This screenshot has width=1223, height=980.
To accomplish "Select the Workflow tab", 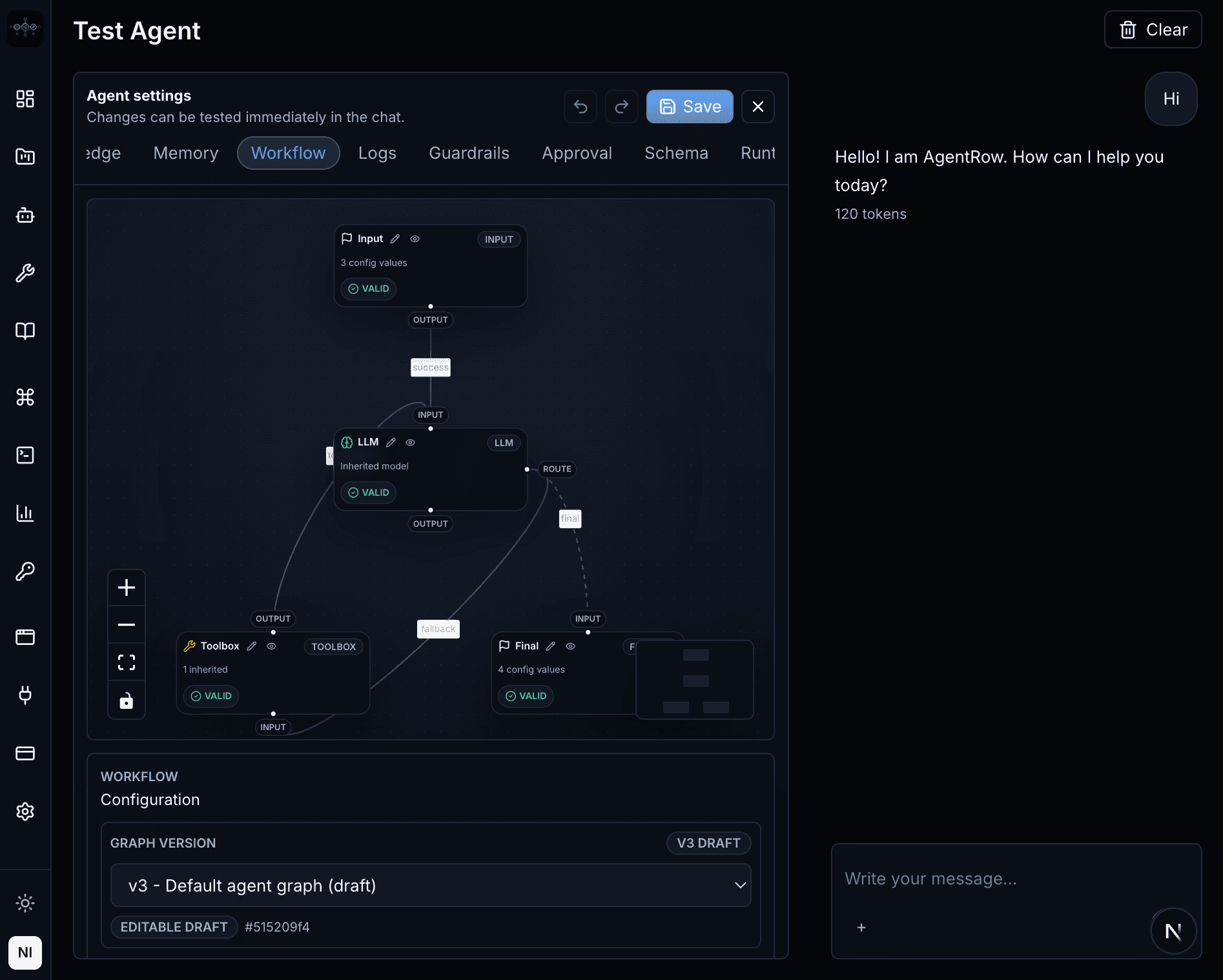I will pyautogui.click(x=288, y=153).
